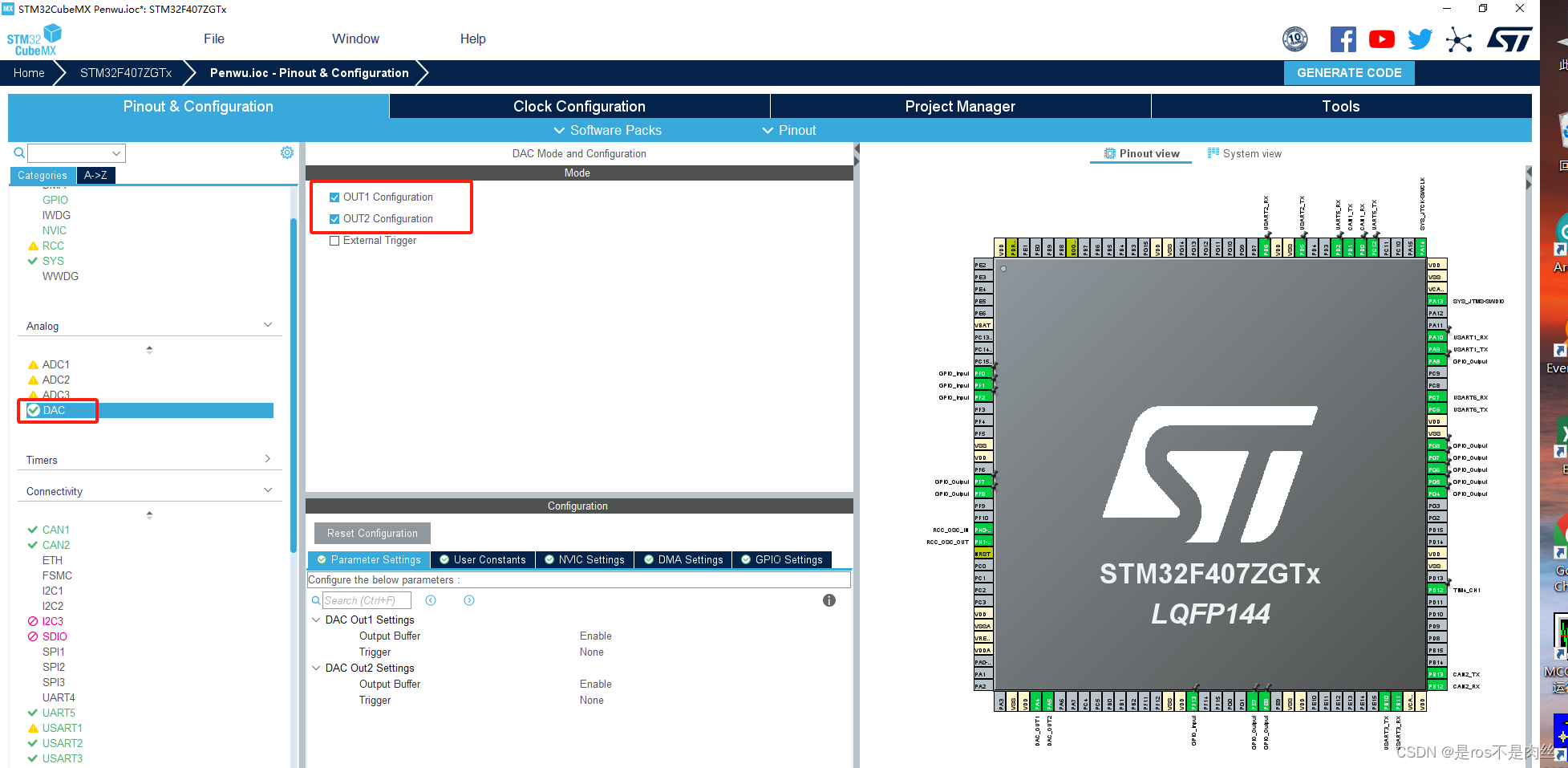Image resolution: width=1568 pixels, height=768 pixels.
Task: Click the parameter info icon
Action: click(829, 600)
